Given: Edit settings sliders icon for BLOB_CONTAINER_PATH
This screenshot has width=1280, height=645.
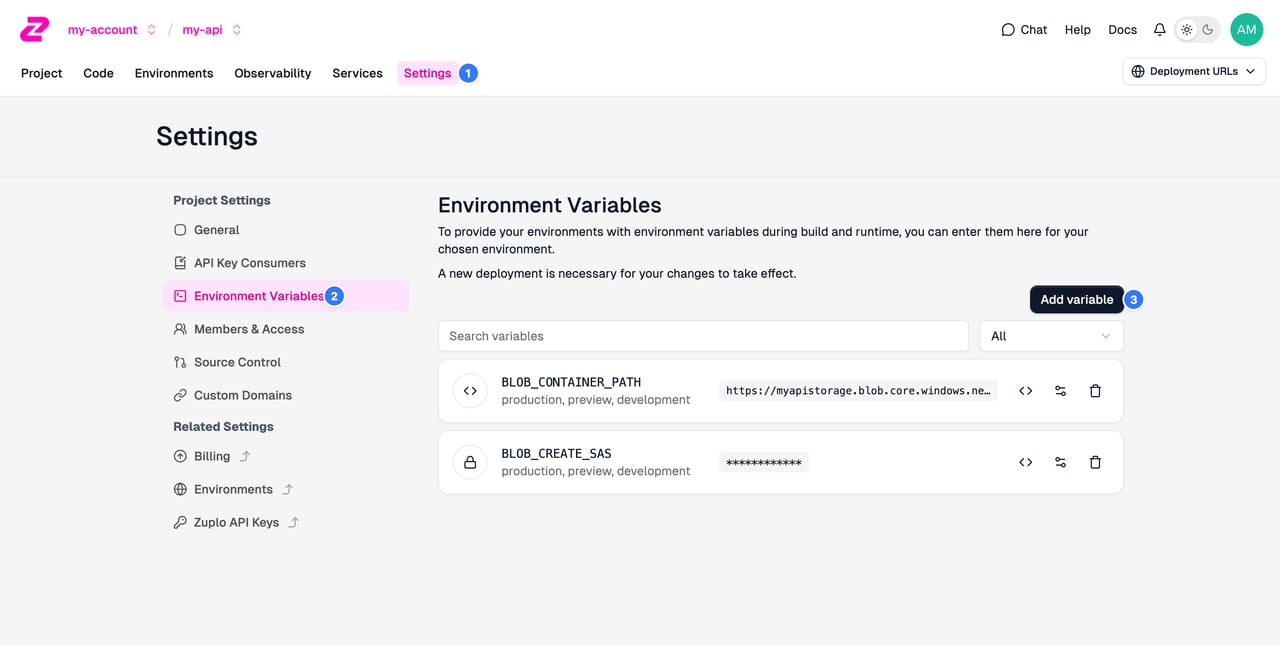Looking at the screenshot, I should point(1060,391).
